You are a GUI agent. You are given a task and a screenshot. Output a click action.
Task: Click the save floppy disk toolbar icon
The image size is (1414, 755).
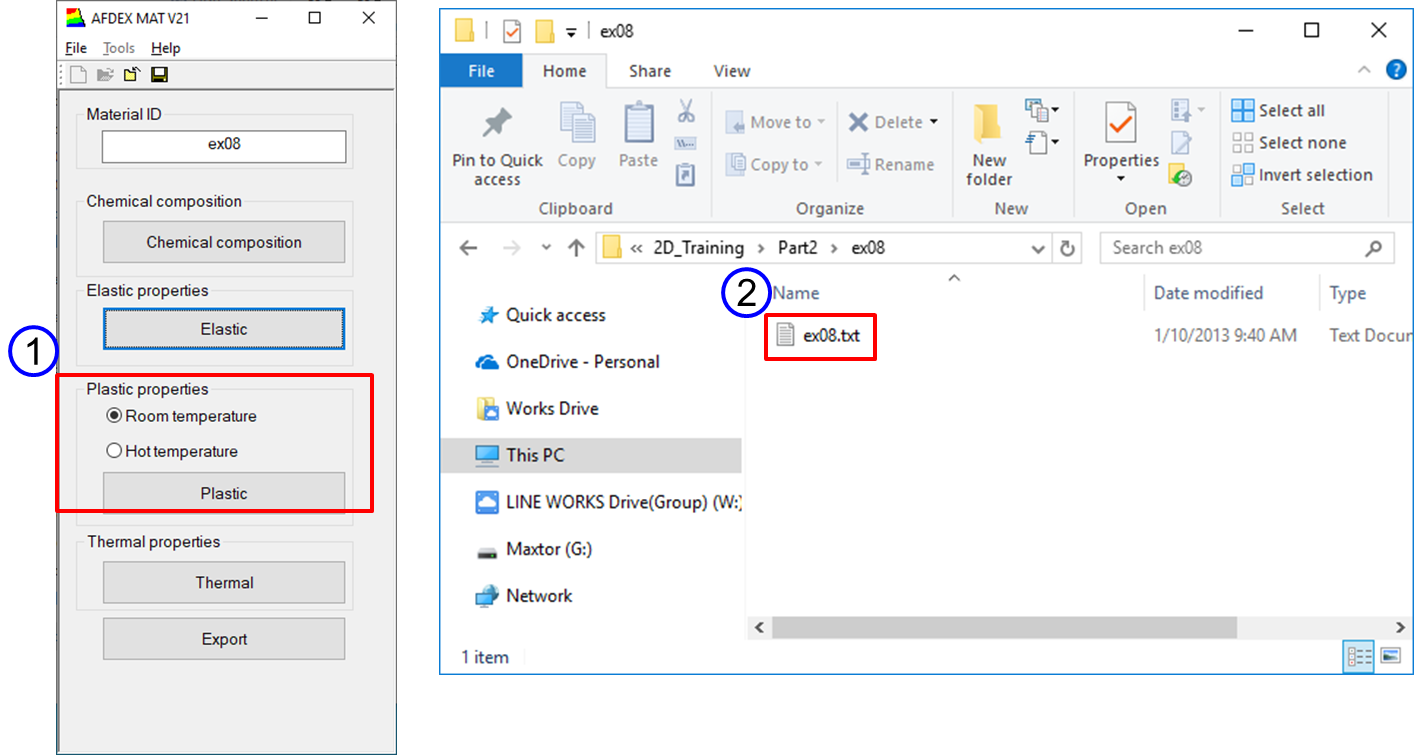pyautogui.click(x=159, y=75)
